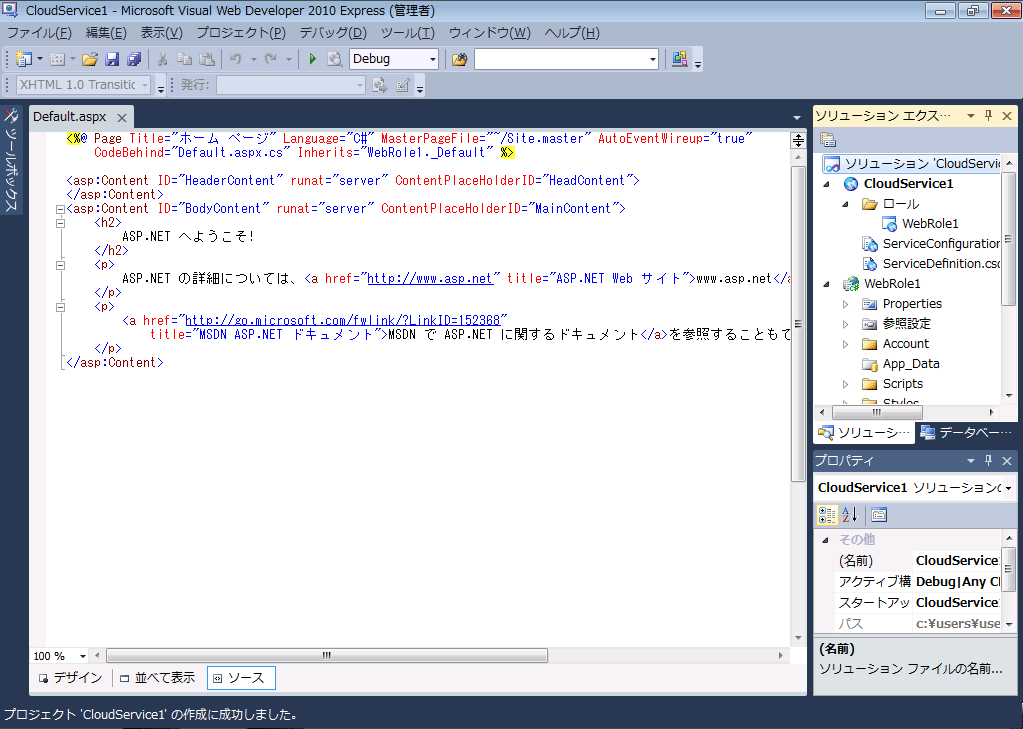Click the split editor handle above scrollbar
The image size is (1023, 729).
798,140
